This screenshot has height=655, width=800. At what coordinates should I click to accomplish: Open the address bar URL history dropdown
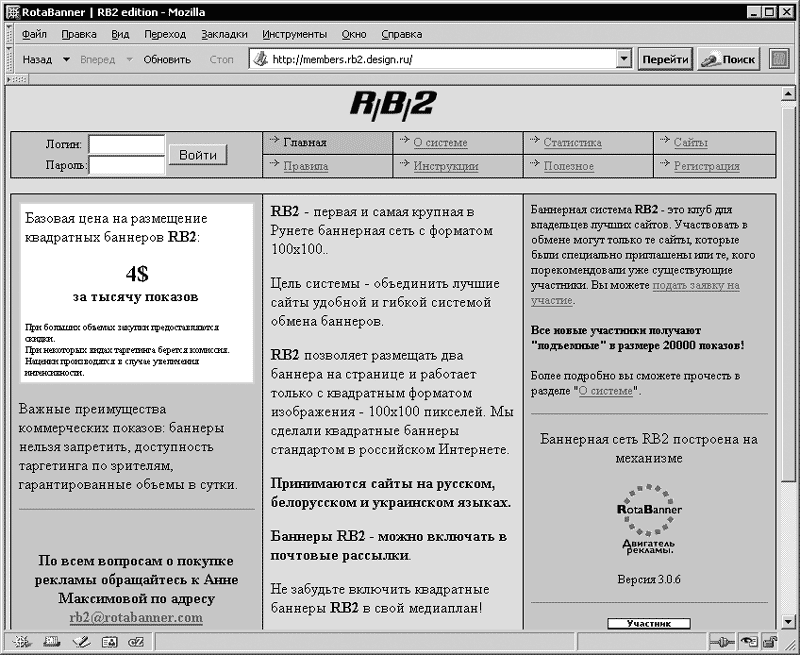click(x=624, y=59)
